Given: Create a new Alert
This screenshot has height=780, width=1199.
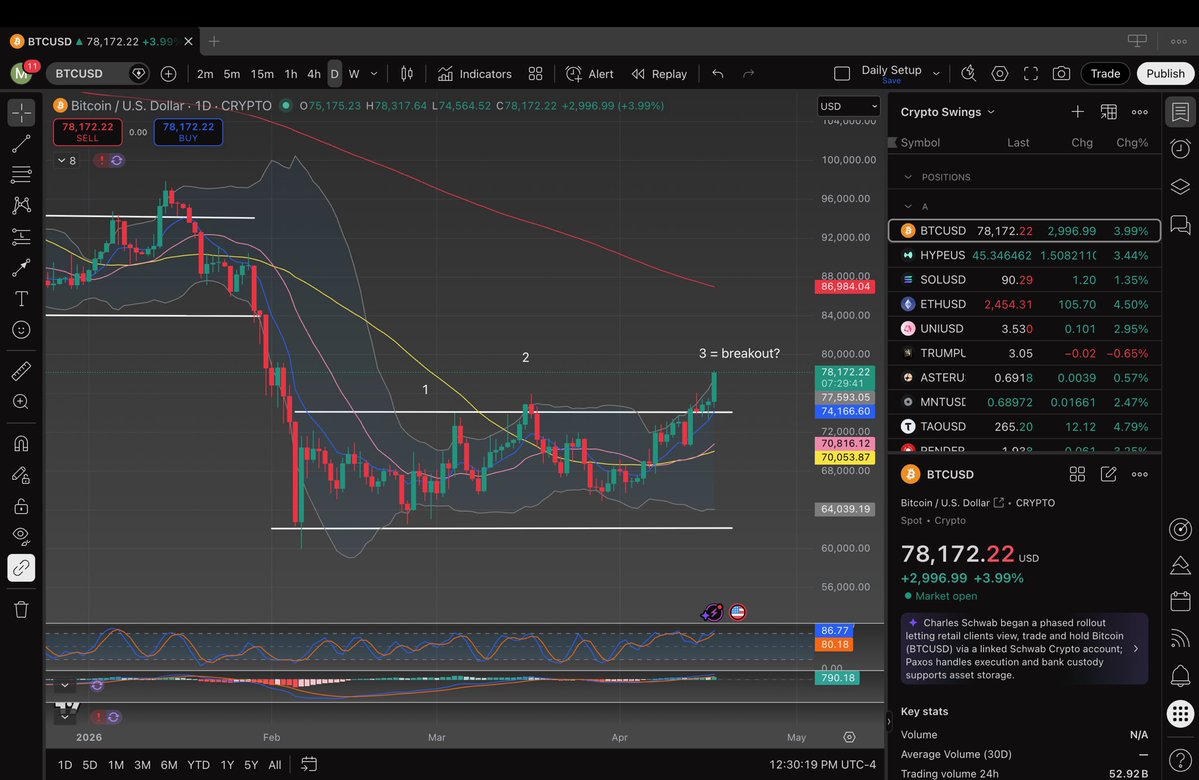Looking at the screenshot, I should [590, 74].
